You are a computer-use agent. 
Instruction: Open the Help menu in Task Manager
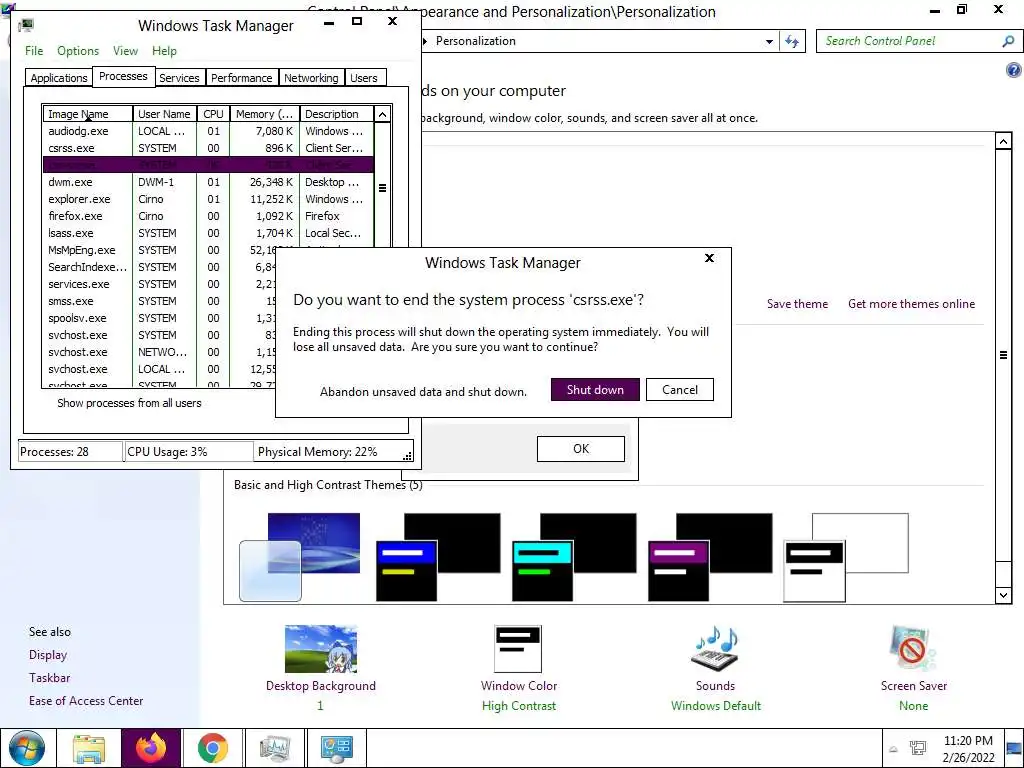(165, 51)
